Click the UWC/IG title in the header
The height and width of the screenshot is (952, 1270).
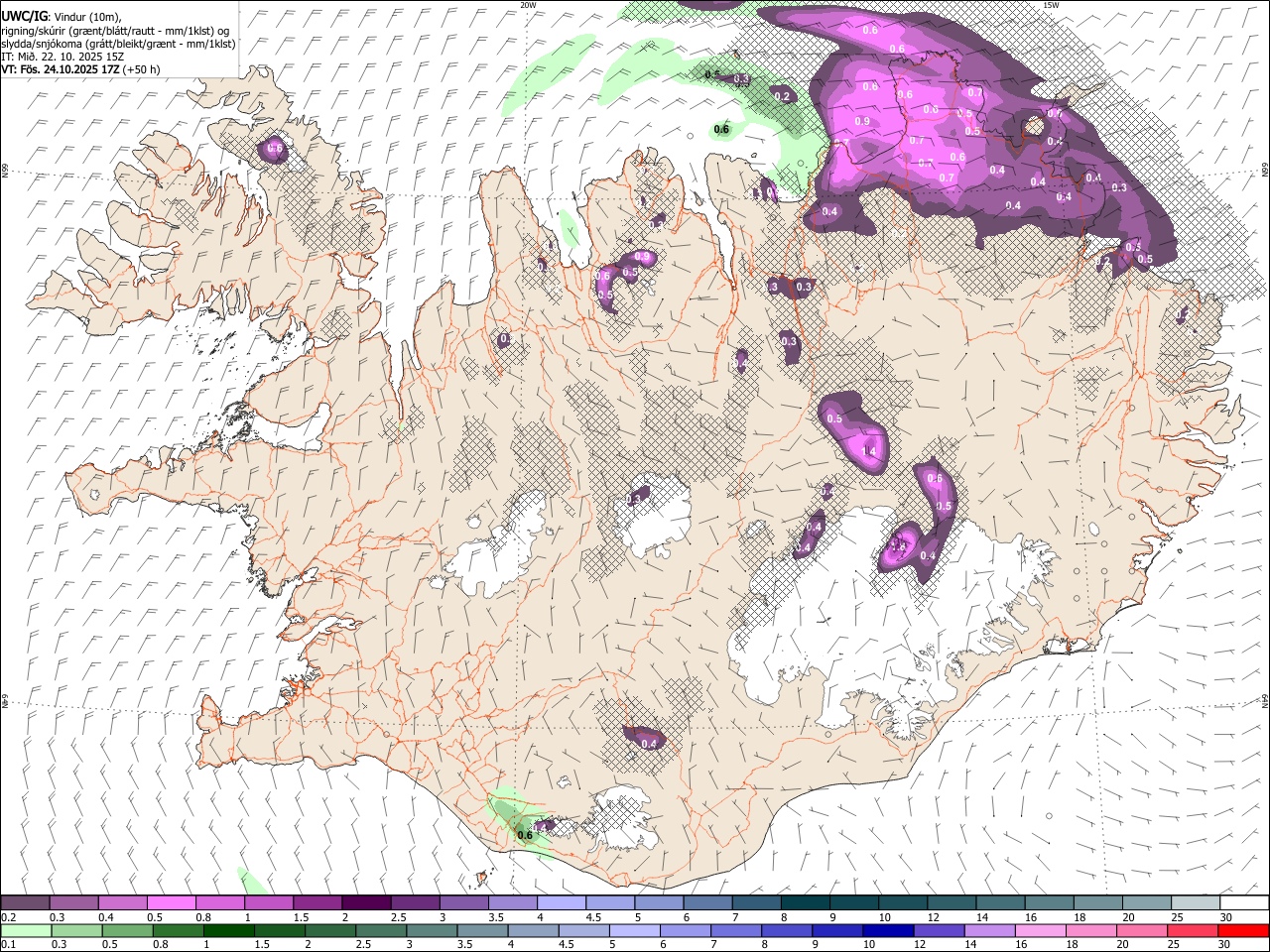[24, 16]
